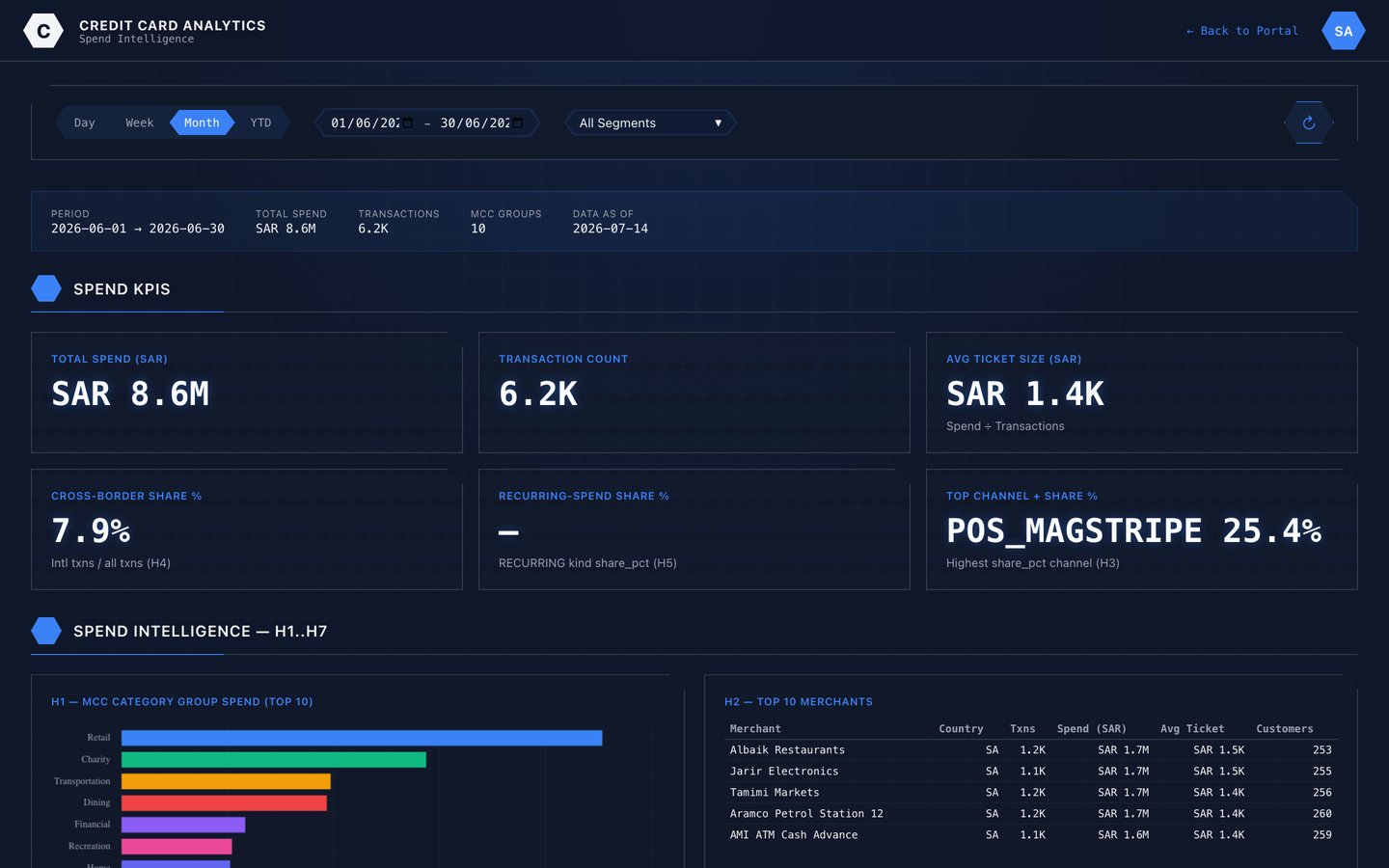1389x868 pixels.
Task: Open the SA user avatar menu
Action: [1344, 31]
